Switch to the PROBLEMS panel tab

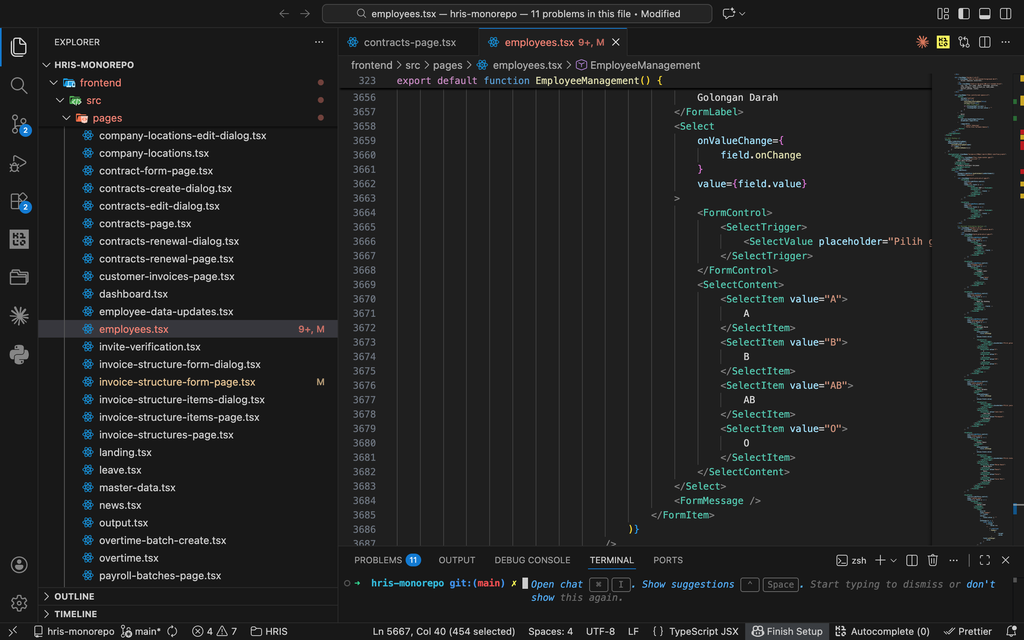pos(387,560)
